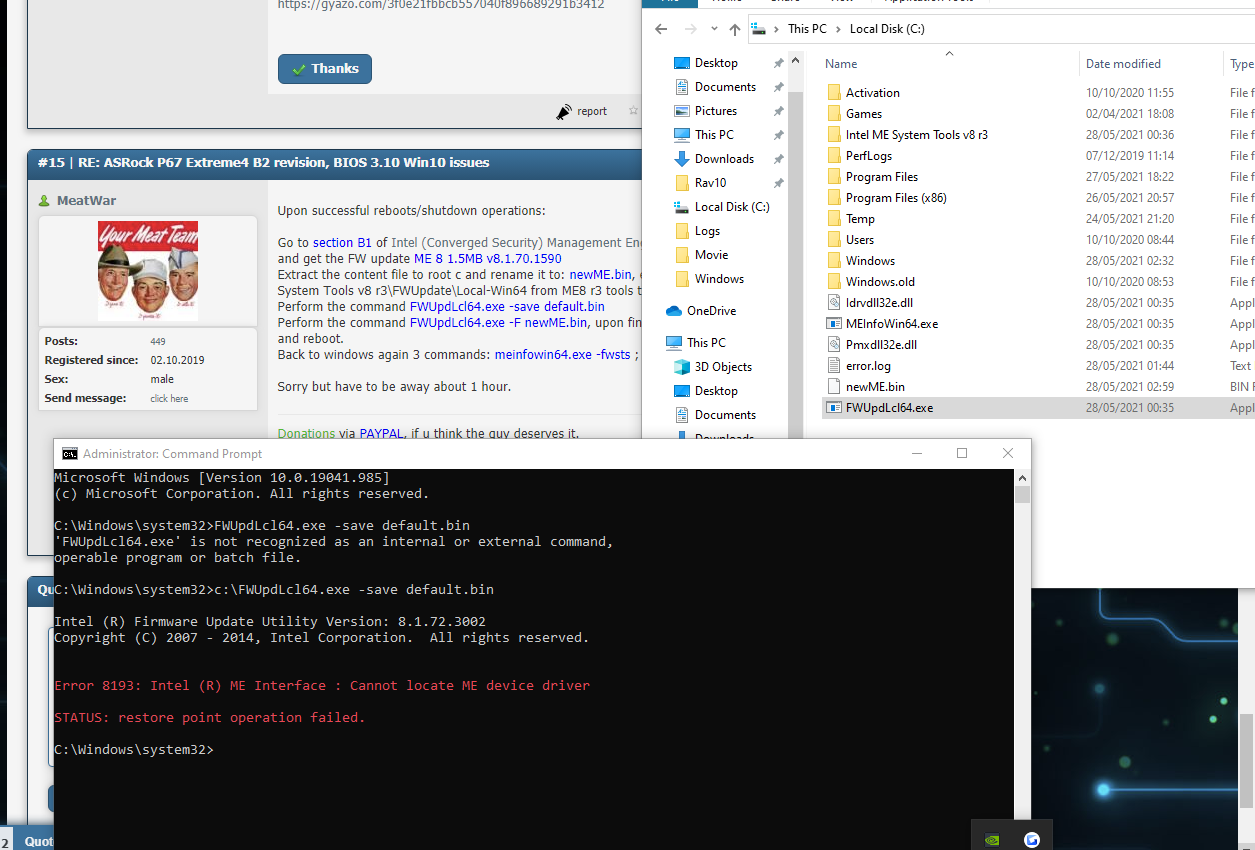Select the Windows.old folder
The width and height of the screenshot is (1255, 850).
(880, 282)
